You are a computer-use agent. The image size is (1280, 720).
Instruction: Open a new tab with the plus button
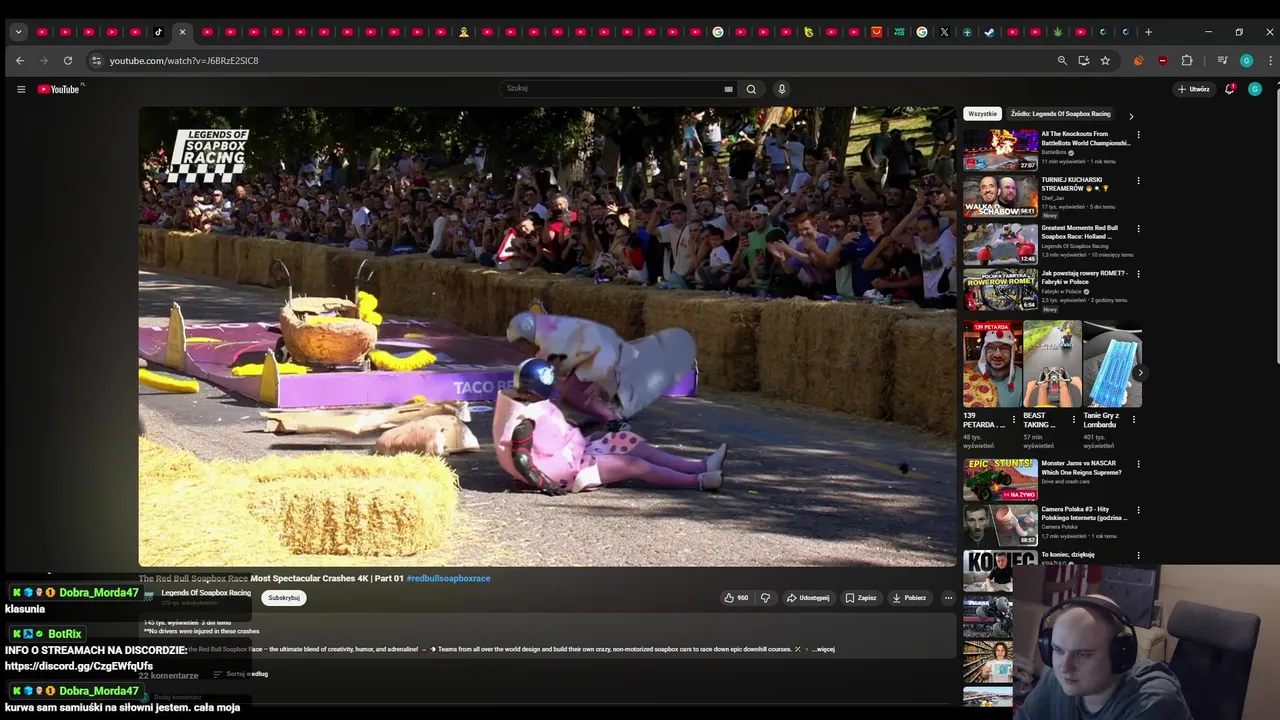click(1148, 32)
